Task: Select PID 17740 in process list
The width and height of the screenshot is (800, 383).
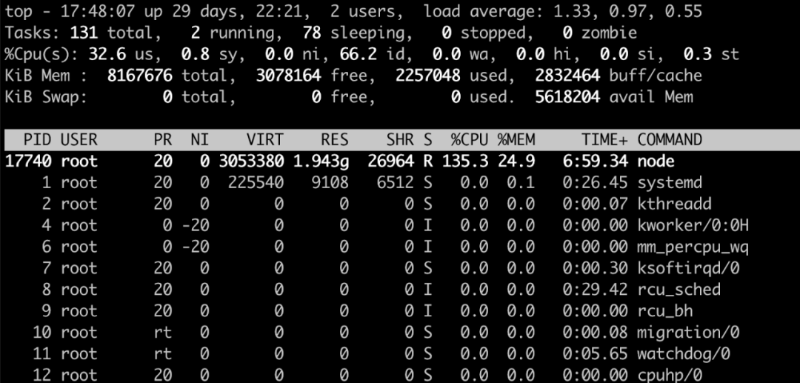Action: tap(28, 161)
